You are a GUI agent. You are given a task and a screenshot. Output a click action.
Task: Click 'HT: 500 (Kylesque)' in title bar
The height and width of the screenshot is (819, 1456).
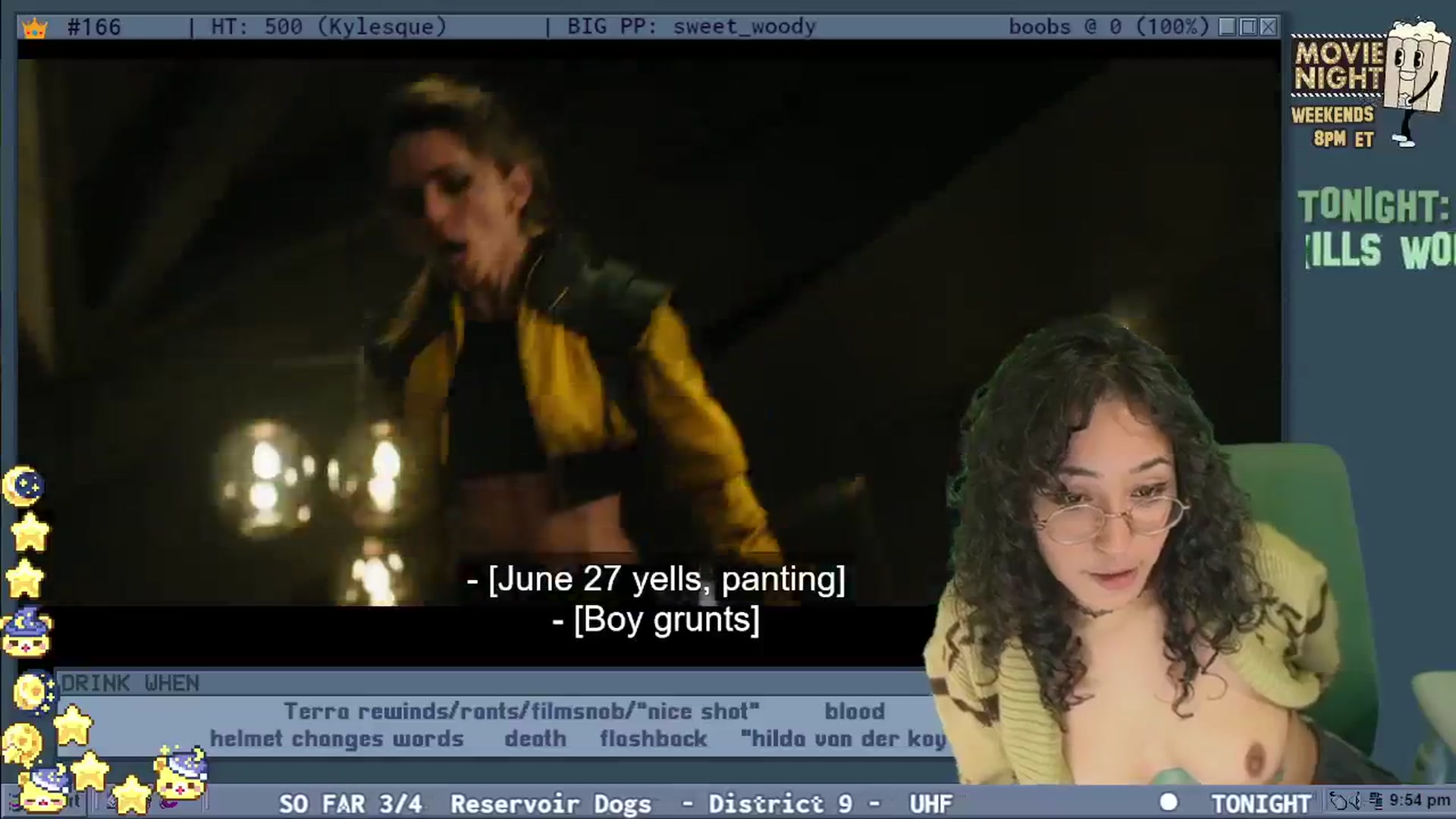coord(328,27)
